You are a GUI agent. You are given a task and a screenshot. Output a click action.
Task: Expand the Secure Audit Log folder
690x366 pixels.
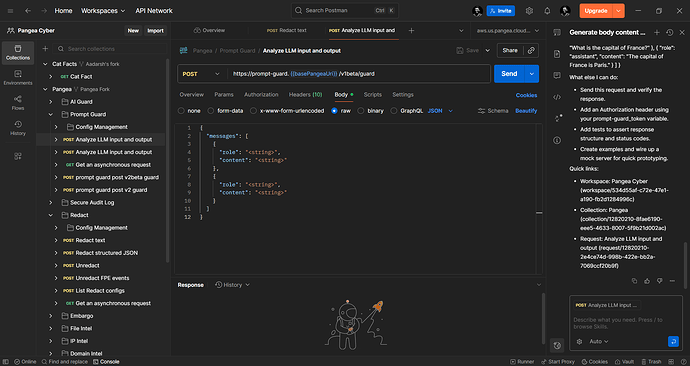point(51,203)
